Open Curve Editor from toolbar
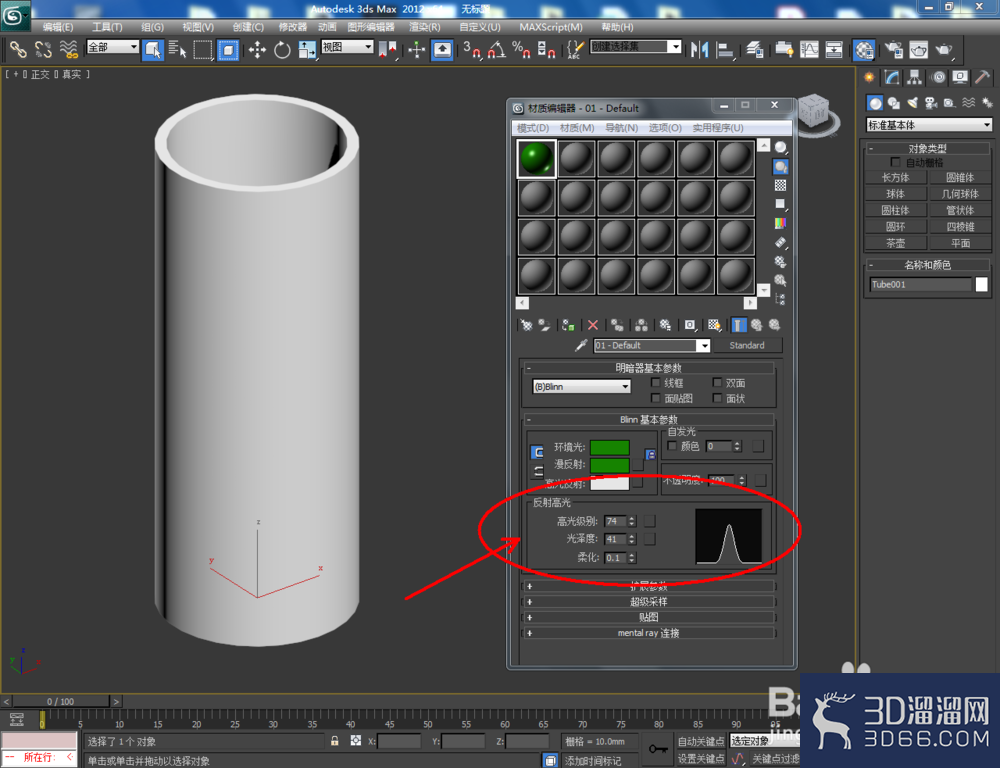The height and width of the screenshot is (768, 1000). [x=809, y=49]
